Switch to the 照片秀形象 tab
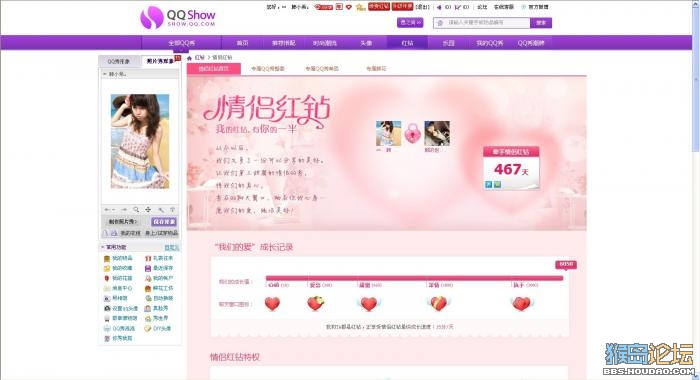700x380 pixels. pos(160,62)
